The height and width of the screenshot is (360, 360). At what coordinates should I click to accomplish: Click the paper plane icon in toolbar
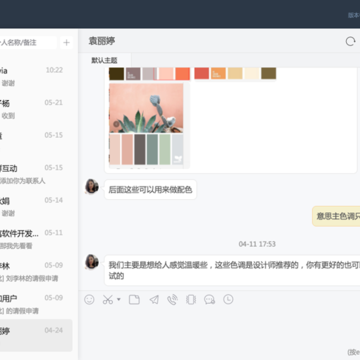coord(154,299)
